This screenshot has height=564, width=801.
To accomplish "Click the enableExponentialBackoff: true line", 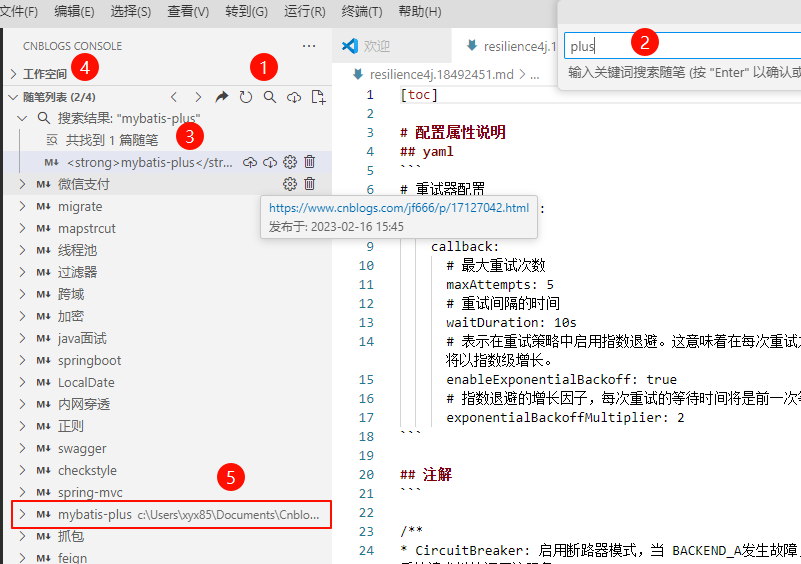I will coord(561,380).
